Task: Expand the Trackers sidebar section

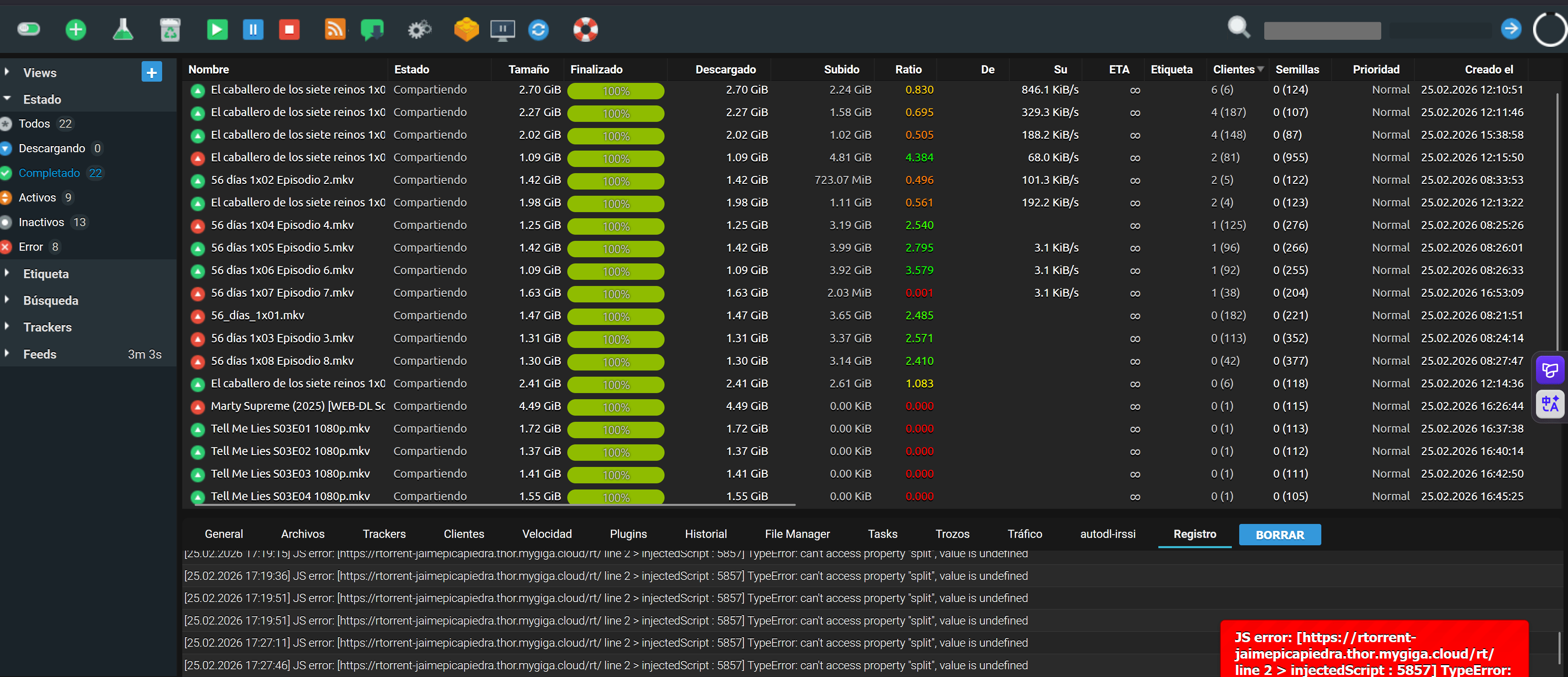Action: click(47, 327)
